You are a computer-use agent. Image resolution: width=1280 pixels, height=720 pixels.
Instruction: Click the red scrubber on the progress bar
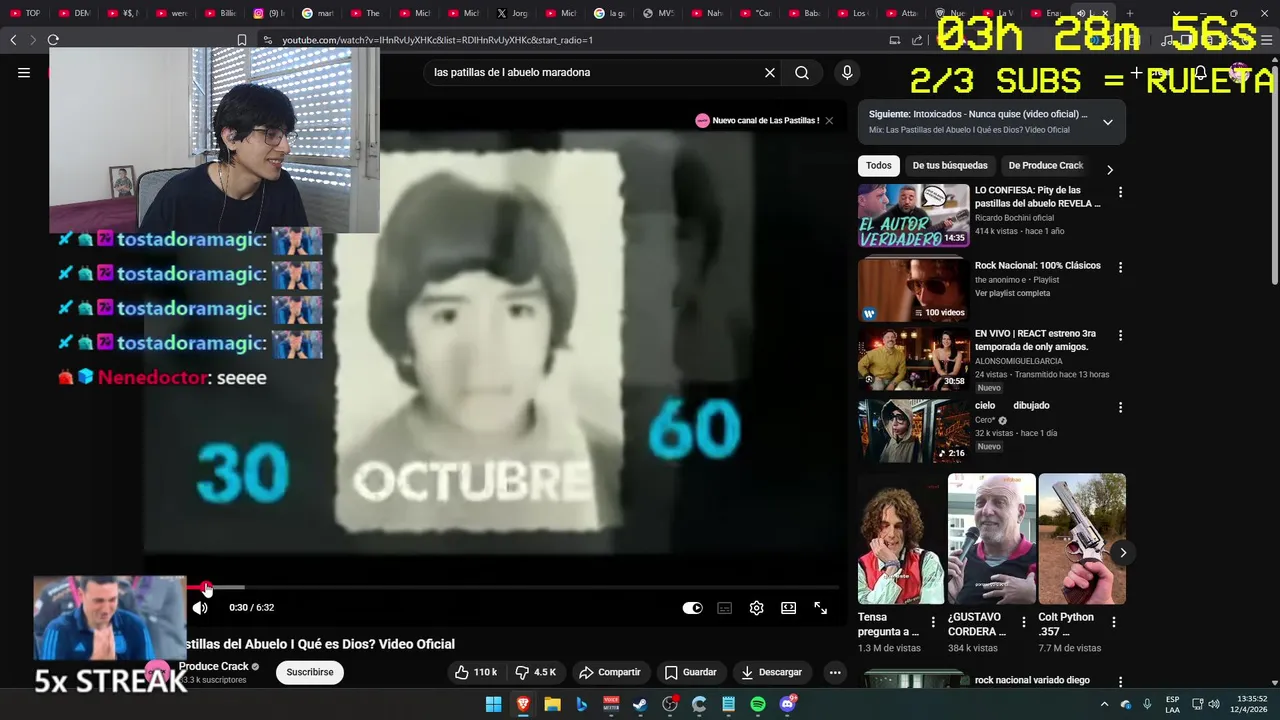[x=207, y=587]
